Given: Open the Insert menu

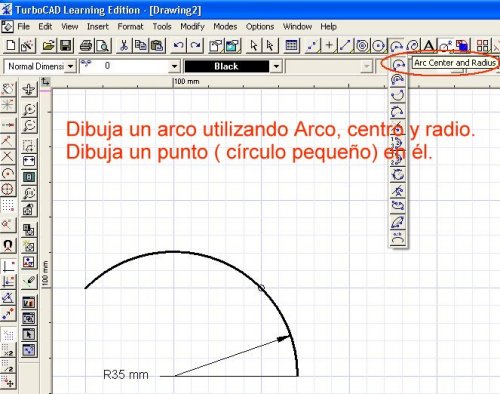Looking at the screenshot, I should point(98,27).
